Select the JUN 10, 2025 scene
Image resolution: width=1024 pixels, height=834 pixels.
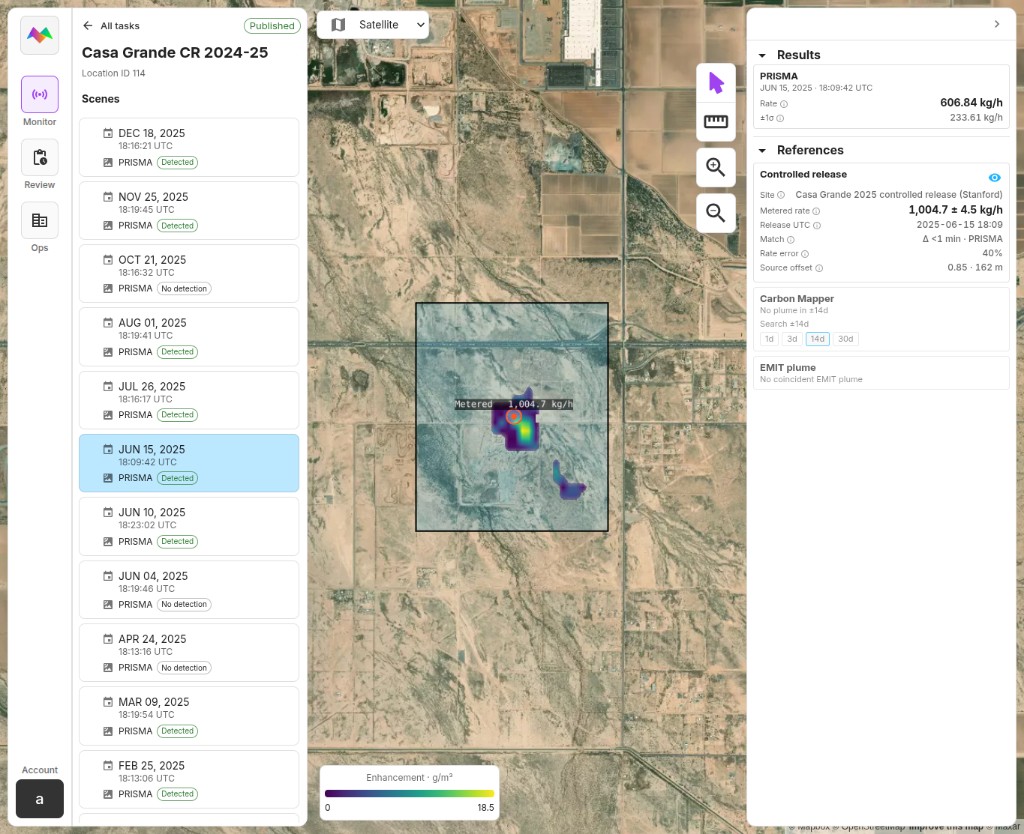click(x=189, y=526)
